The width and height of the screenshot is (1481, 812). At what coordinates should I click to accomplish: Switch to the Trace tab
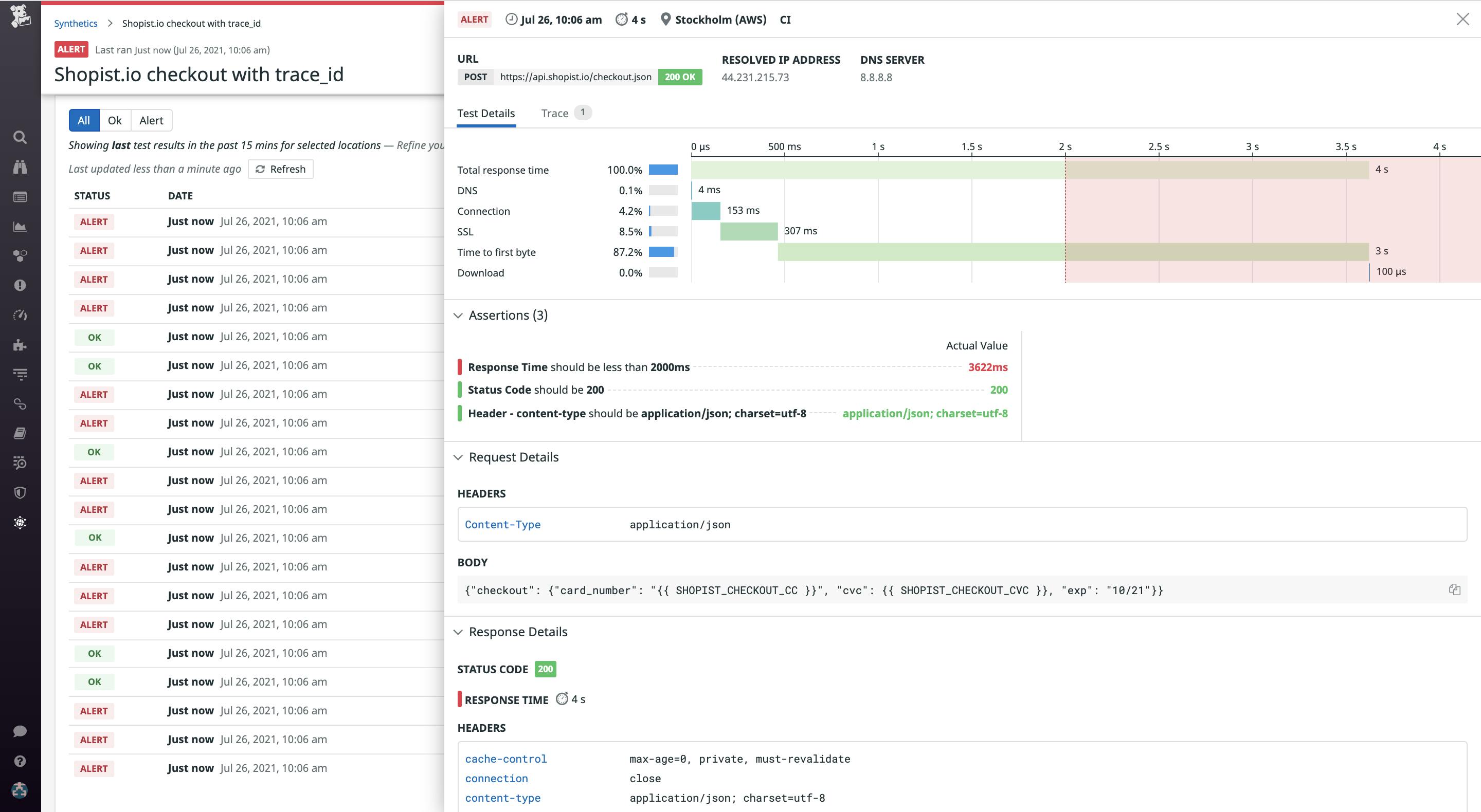[554, 113]
